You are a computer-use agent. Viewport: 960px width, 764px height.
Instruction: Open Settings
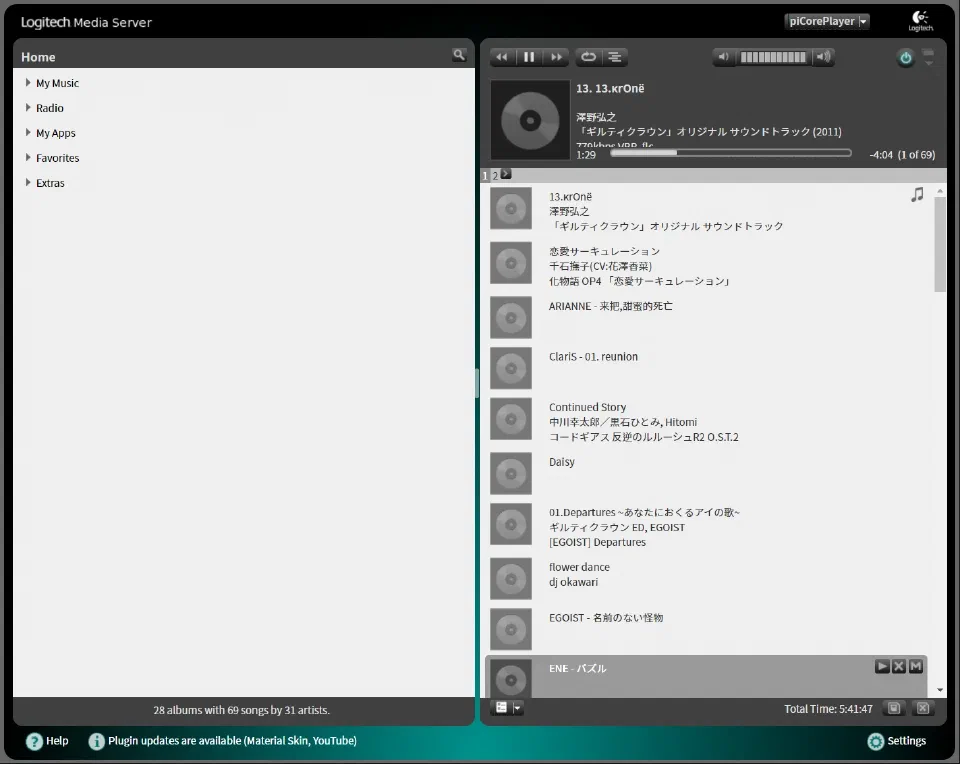pyautogui.click(x=906, y=741)
